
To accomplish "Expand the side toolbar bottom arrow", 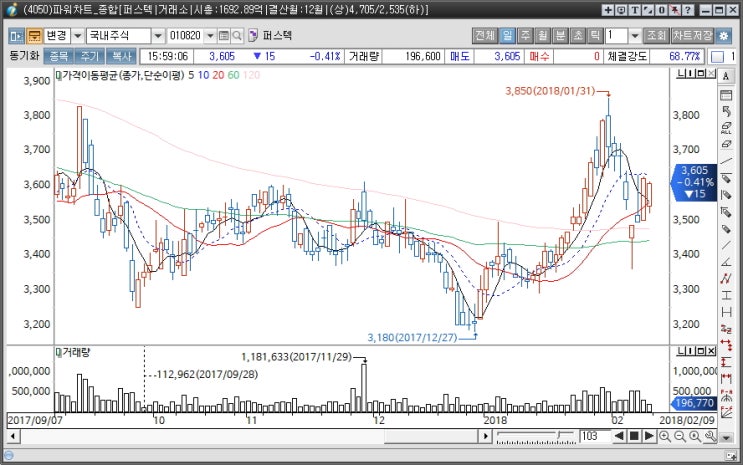I will pyautogui.click(x=726, y=438).
